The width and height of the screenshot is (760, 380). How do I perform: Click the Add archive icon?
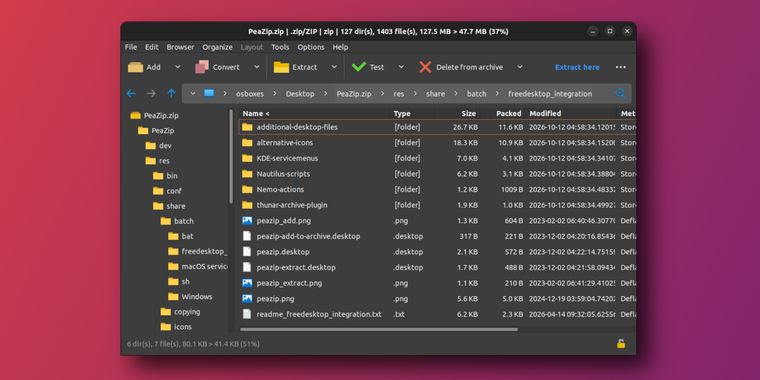click(x=135, y=67)
